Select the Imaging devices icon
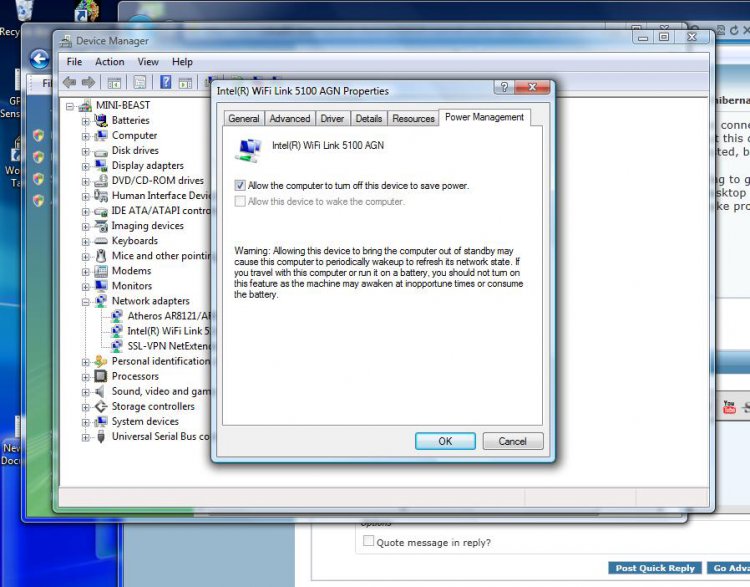Viewport: 750px width, 587px height. [101, 226]
